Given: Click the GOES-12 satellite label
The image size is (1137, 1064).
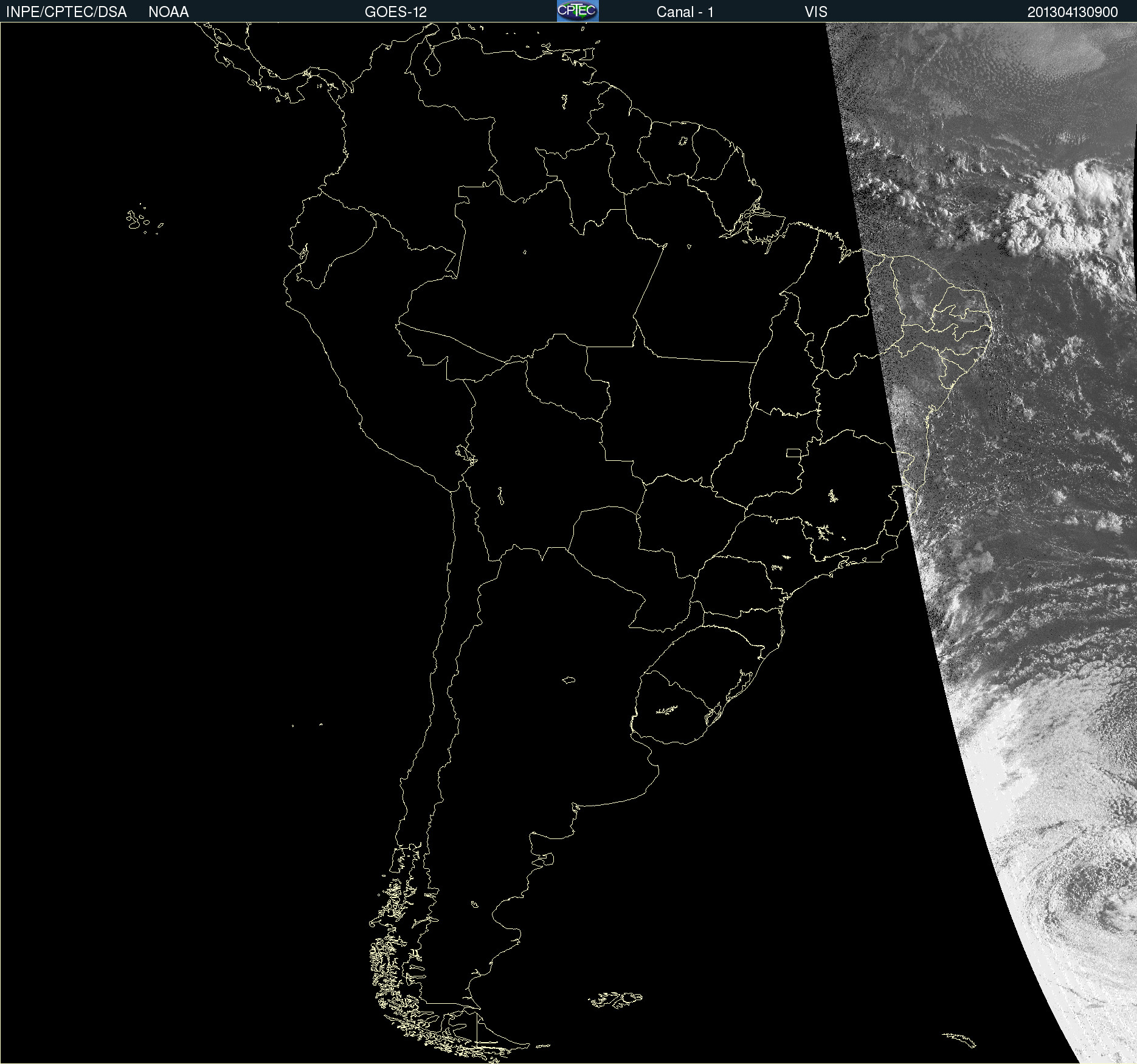Looking at the screenshot, I should click(x=396, y=12).
